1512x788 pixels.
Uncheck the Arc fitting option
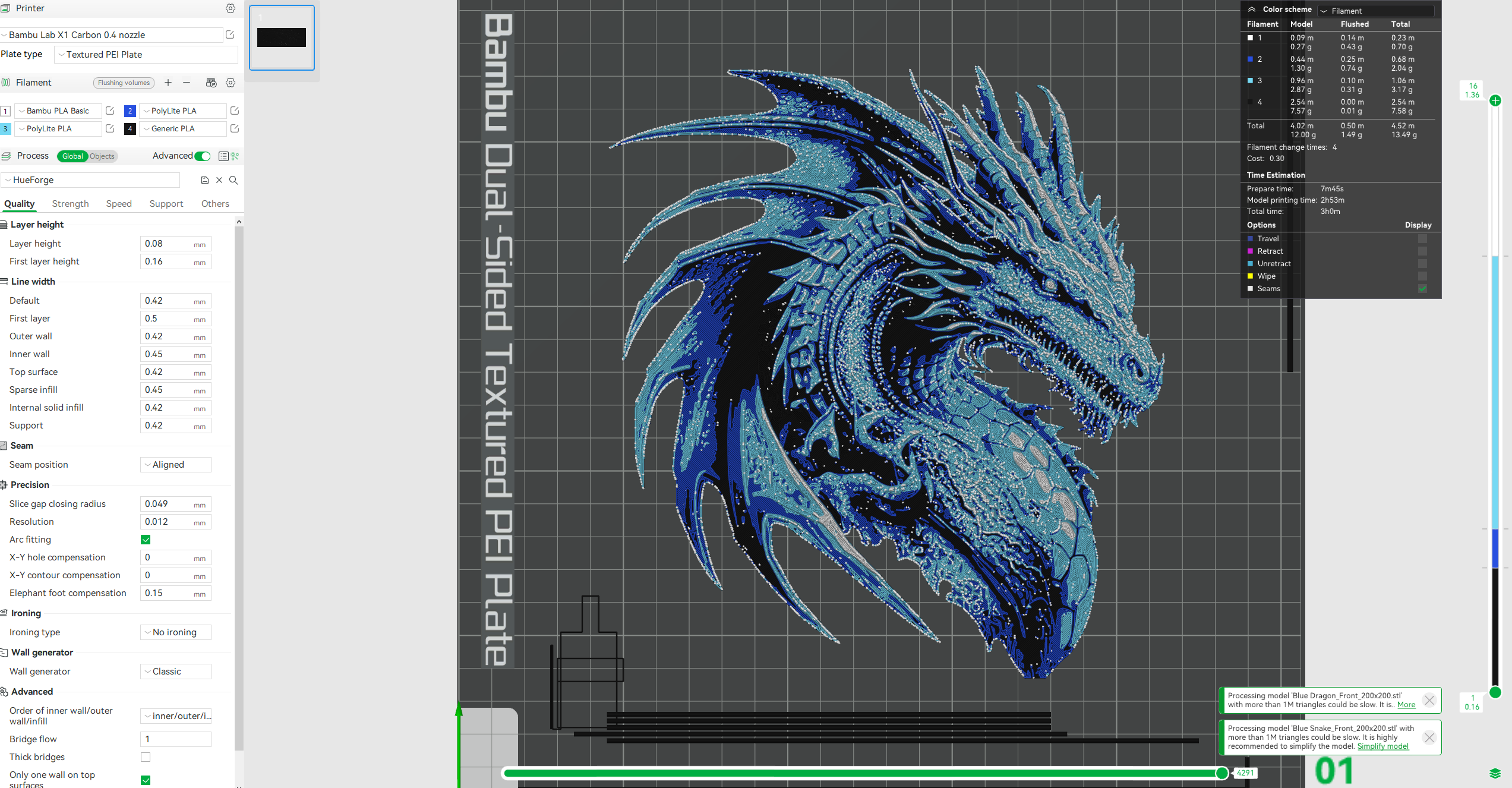tap(146, 540)
